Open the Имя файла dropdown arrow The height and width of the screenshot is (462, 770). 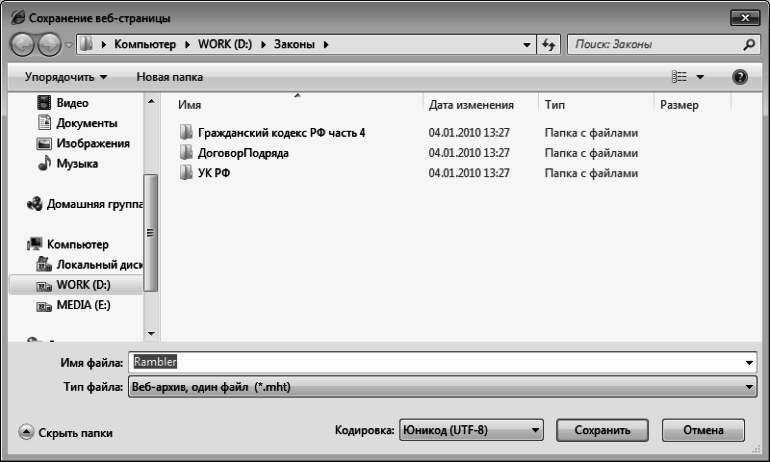pyautogui.click(x=749, y=363)
